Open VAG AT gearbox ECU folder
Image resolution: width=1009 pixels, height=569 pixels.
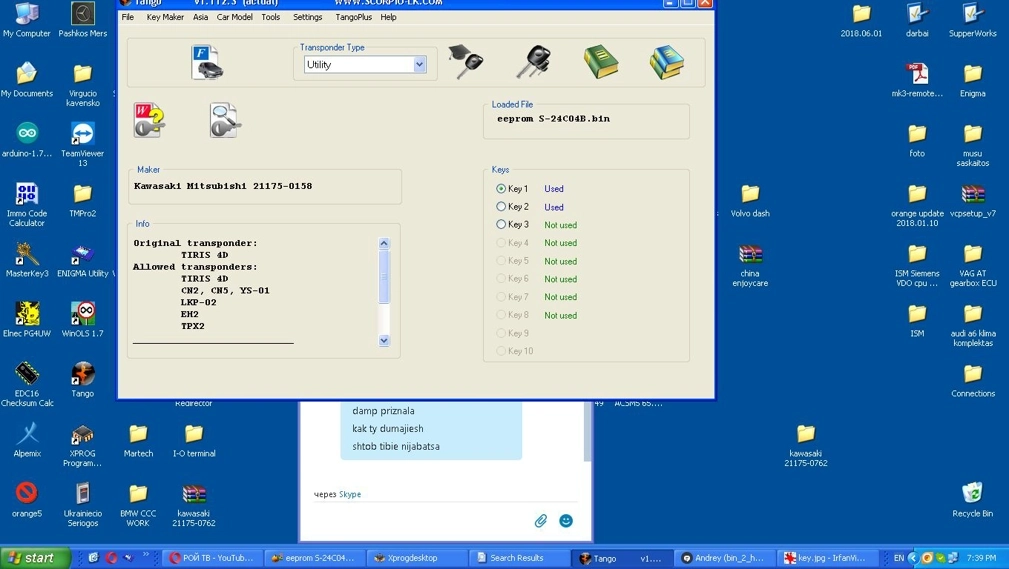[972, 265]
